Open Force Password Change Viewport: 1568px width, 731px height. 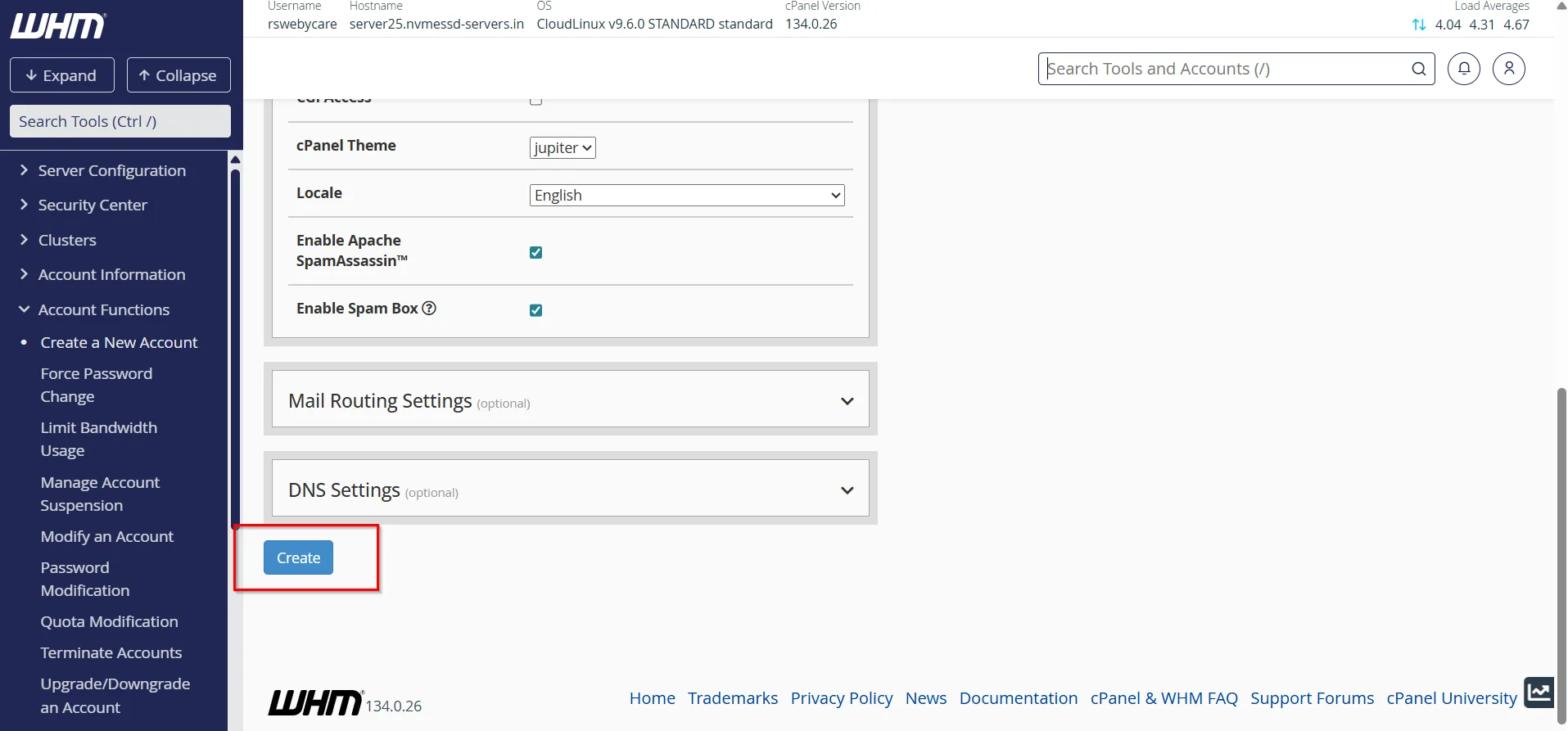tap(97, 385)
